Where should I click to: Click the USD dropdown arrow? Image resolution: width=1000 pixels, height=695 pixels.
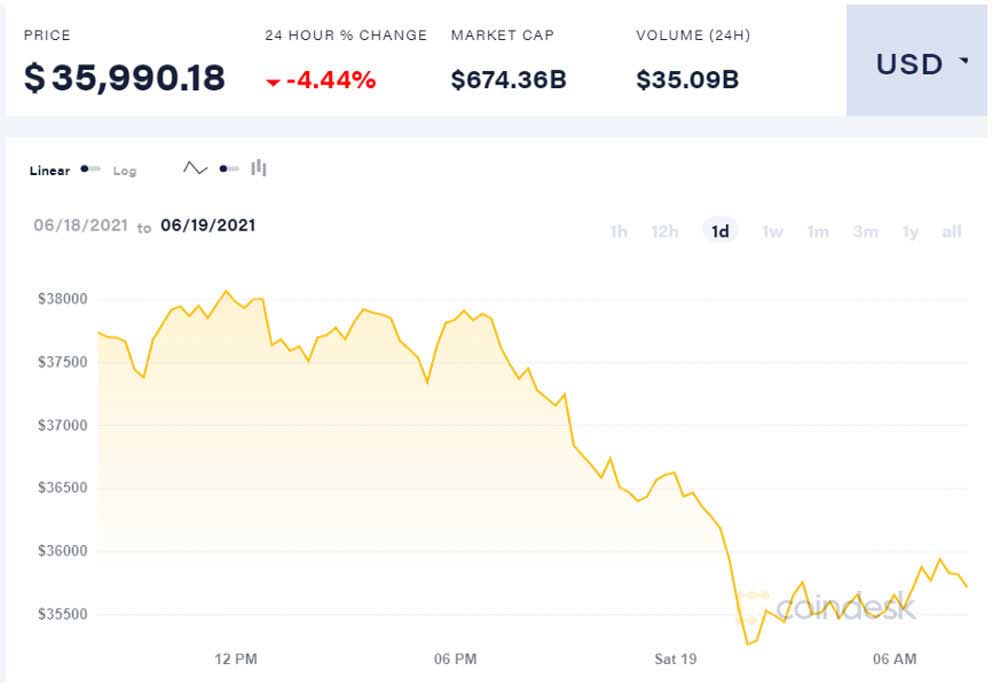click(964, 62)
